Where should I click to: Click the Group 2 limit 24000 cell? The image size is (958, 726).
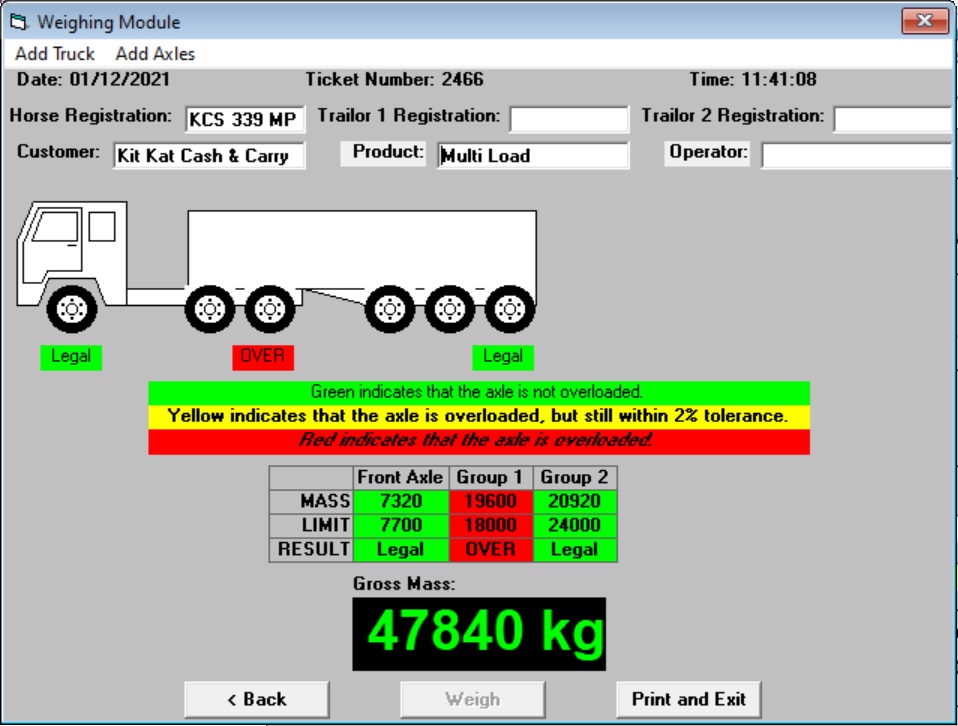(x=575, y=525)
